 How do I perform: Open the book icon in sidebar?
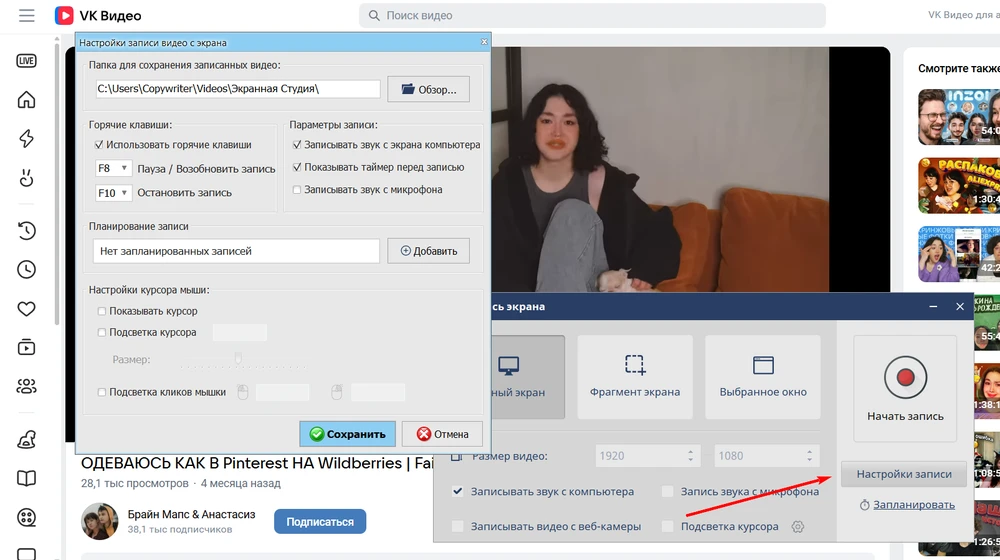click(x=26, y=478)
